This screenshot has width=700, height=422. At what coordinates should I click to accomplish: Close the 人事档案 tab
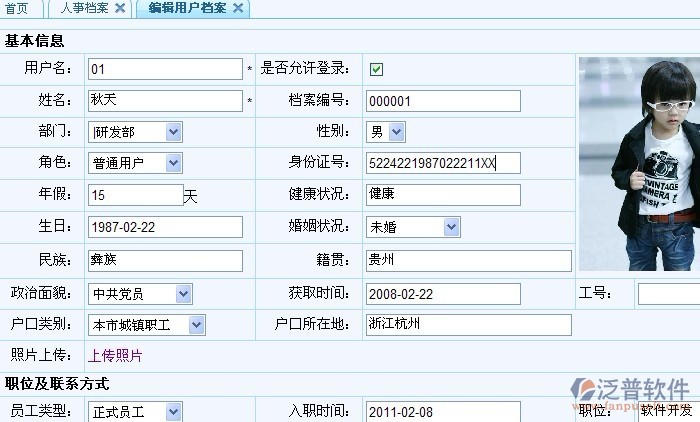click(x=120, y=8)
